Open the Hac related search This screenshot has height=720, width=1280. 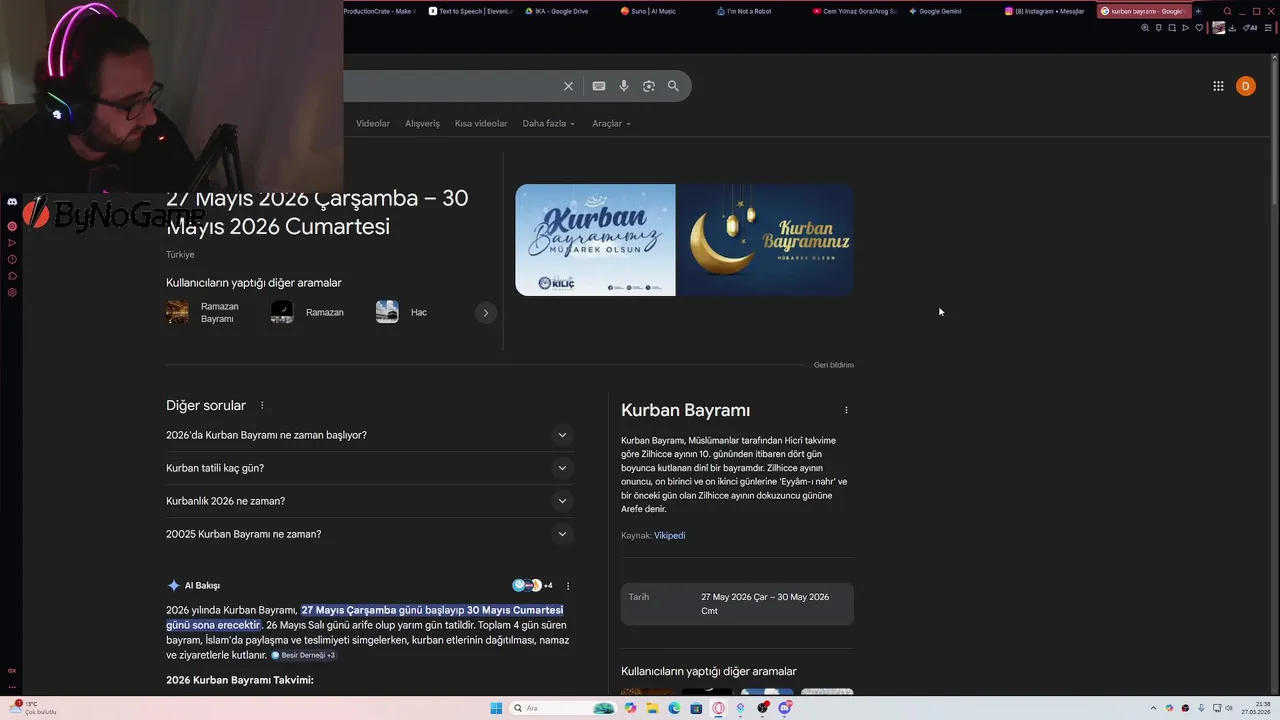coord(402,313)
